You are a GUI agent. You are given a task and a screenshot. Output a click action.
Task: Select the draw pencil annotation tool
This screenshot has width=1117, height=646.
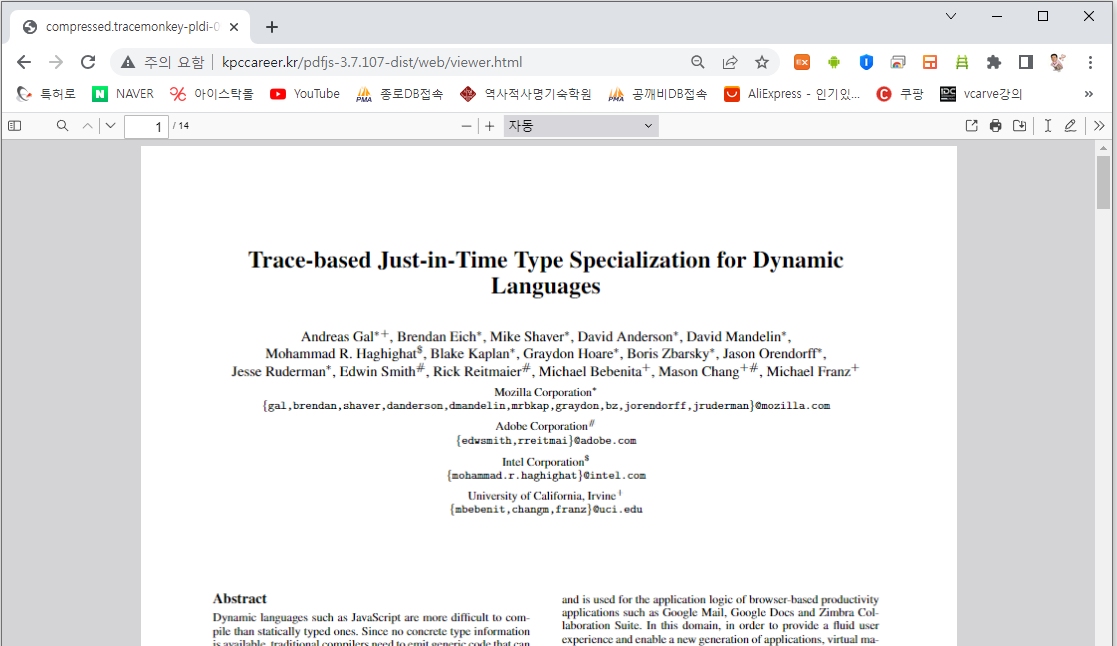point(1070,126)
